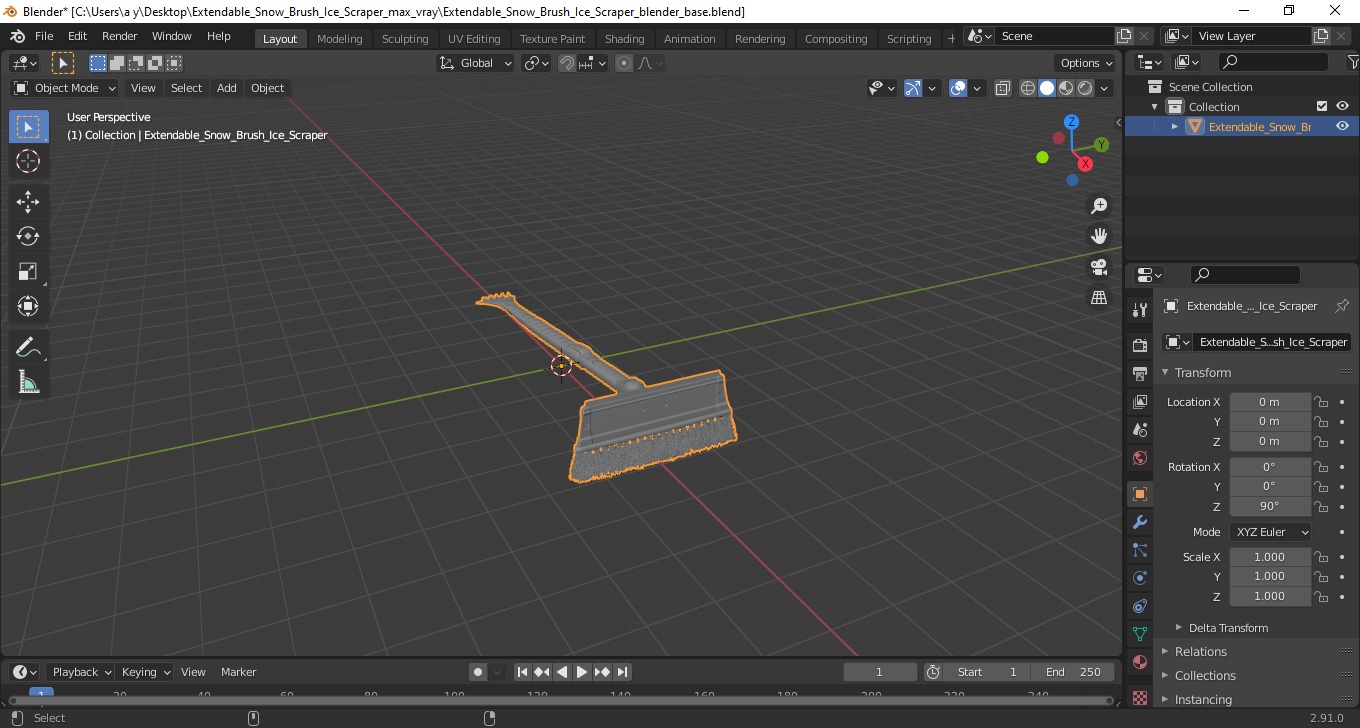Viewport: 1360px width, 728px height.
Task: Open Particle properties tab
Action: [1139, 550]
